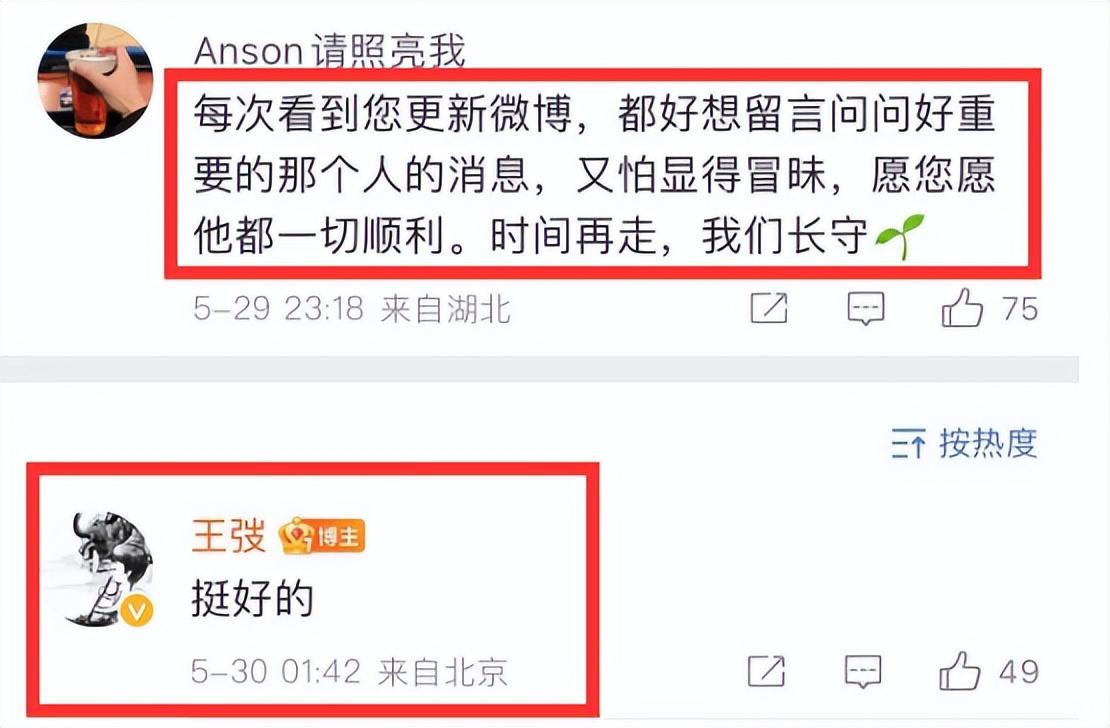Sort comments 按热度

(x=988, y=444)
